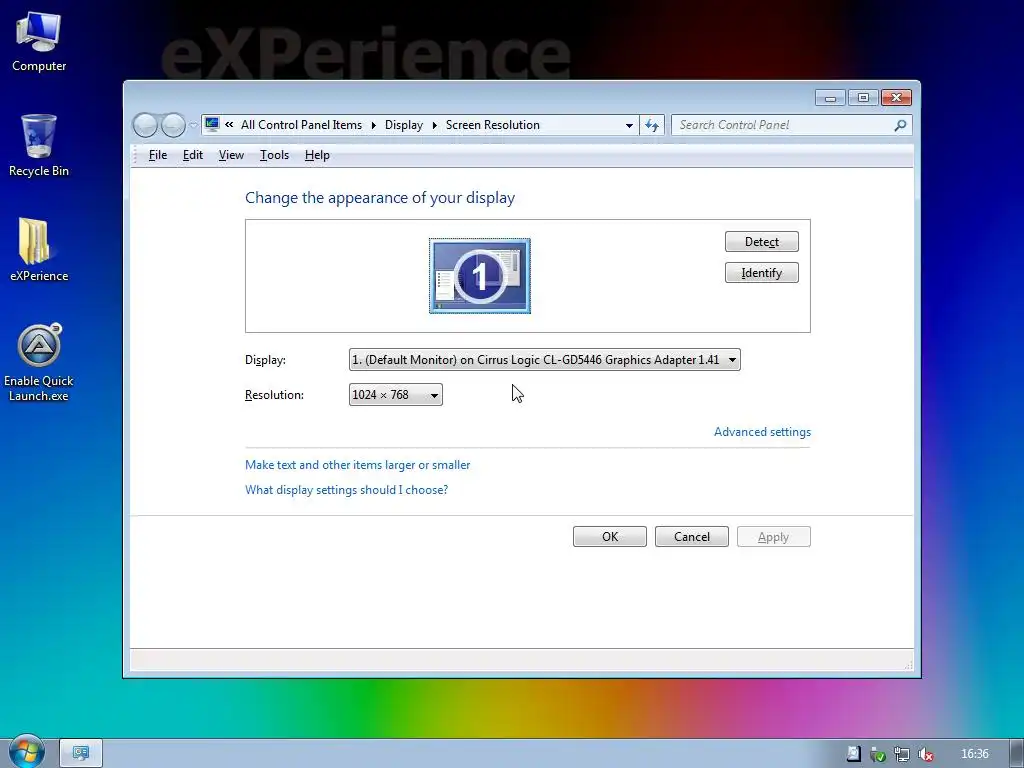Open the Edit menu

point(193,155)
